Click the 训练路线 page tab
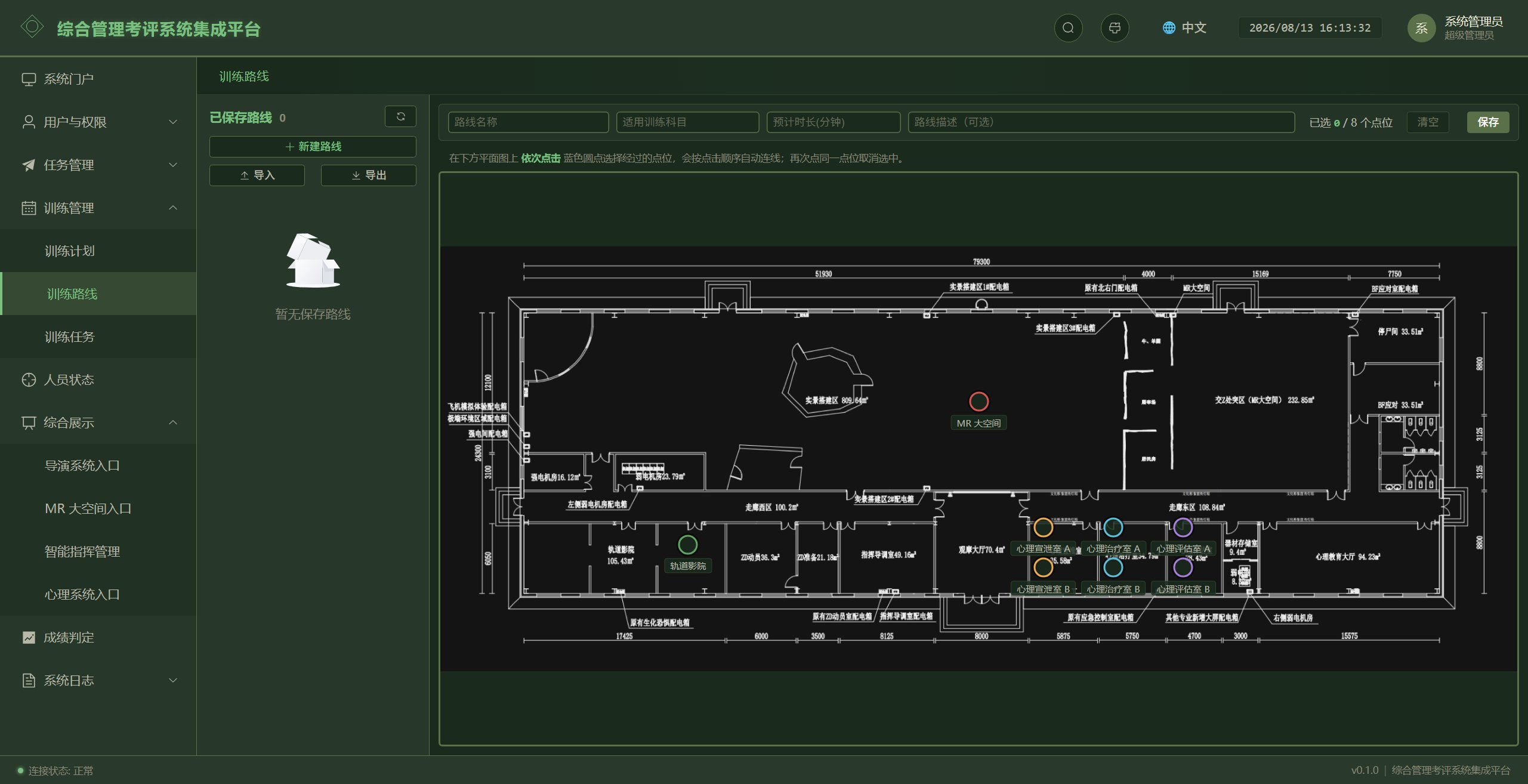 pos(244,76)
